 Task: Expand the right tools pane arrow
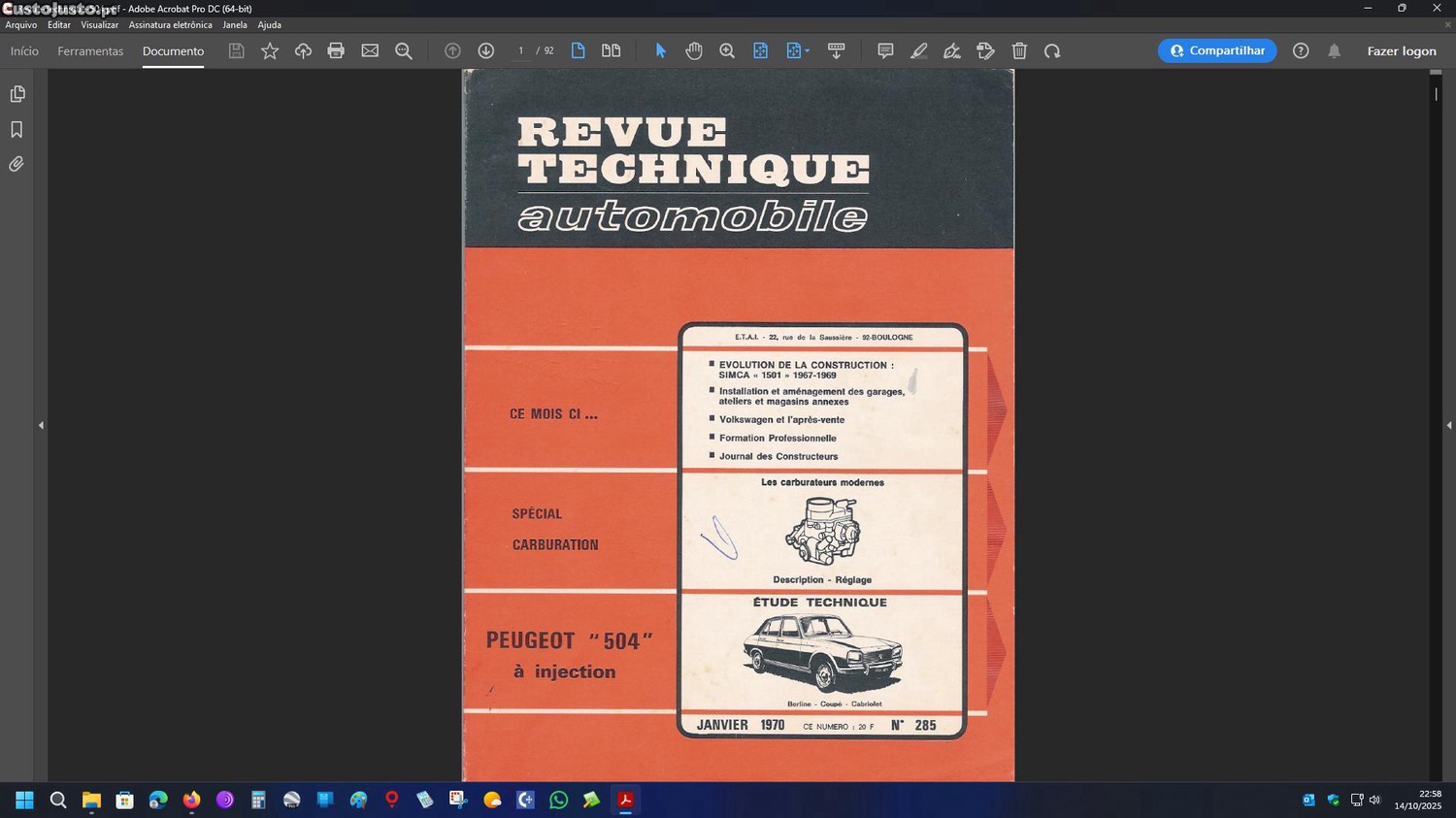1448,425
